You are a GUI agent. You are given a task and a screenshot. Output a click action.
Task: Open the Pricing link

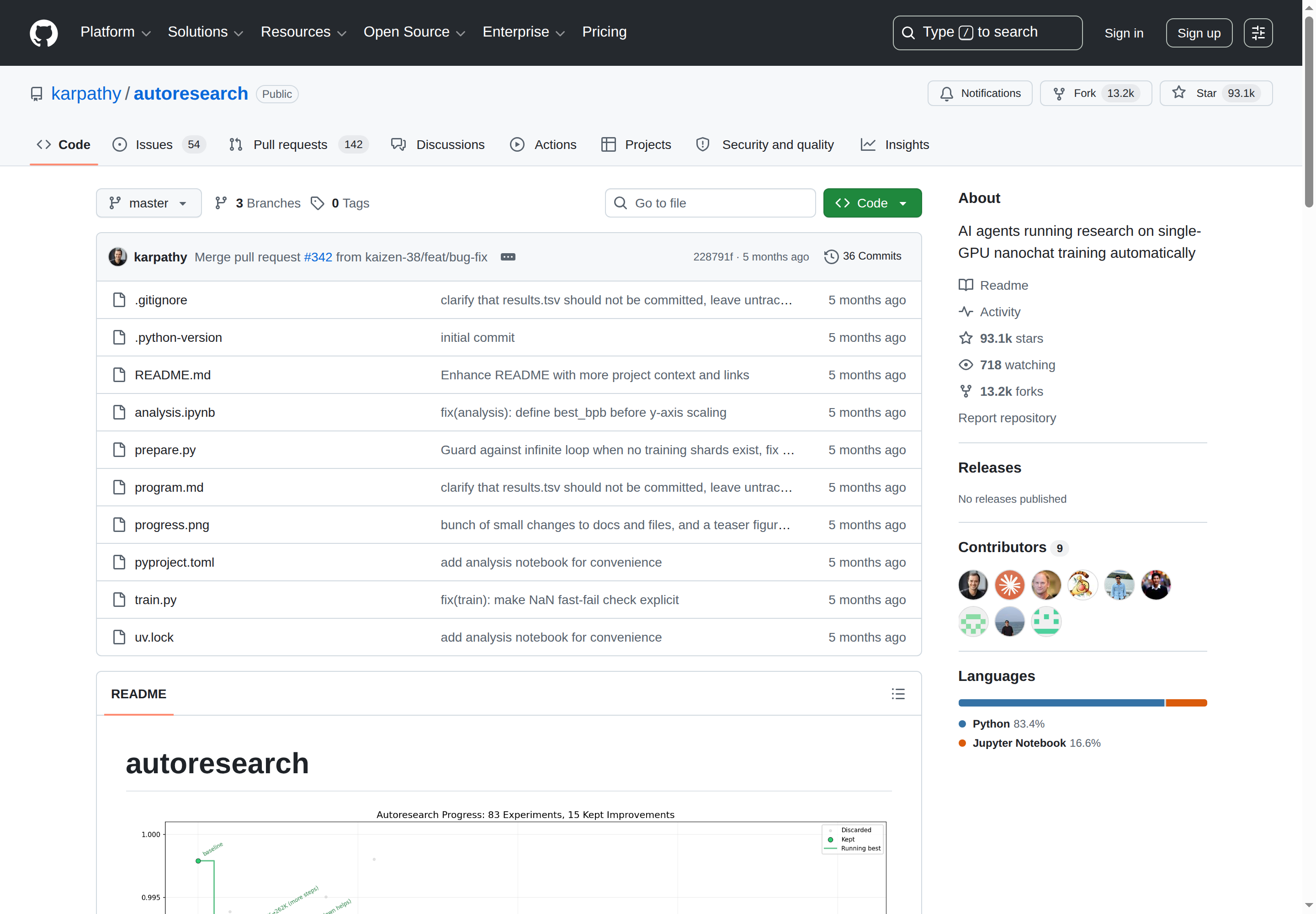(604, 32)
